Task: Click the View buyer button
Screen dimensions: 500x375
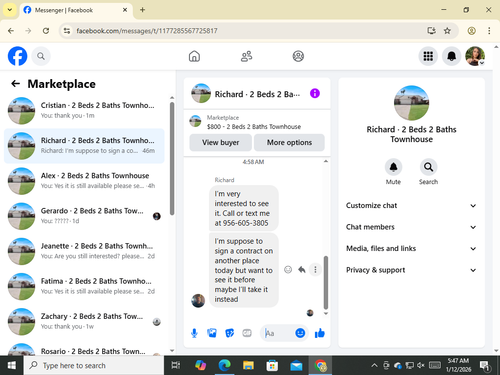Action: [220, 142]
